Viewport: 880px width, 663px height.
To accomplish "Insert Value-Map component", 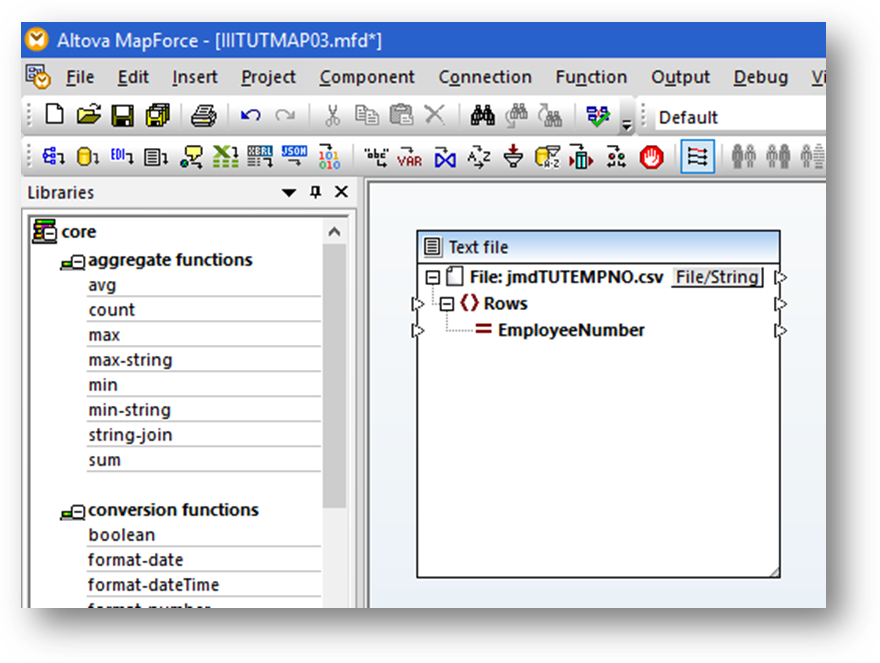I will [581, 157].
